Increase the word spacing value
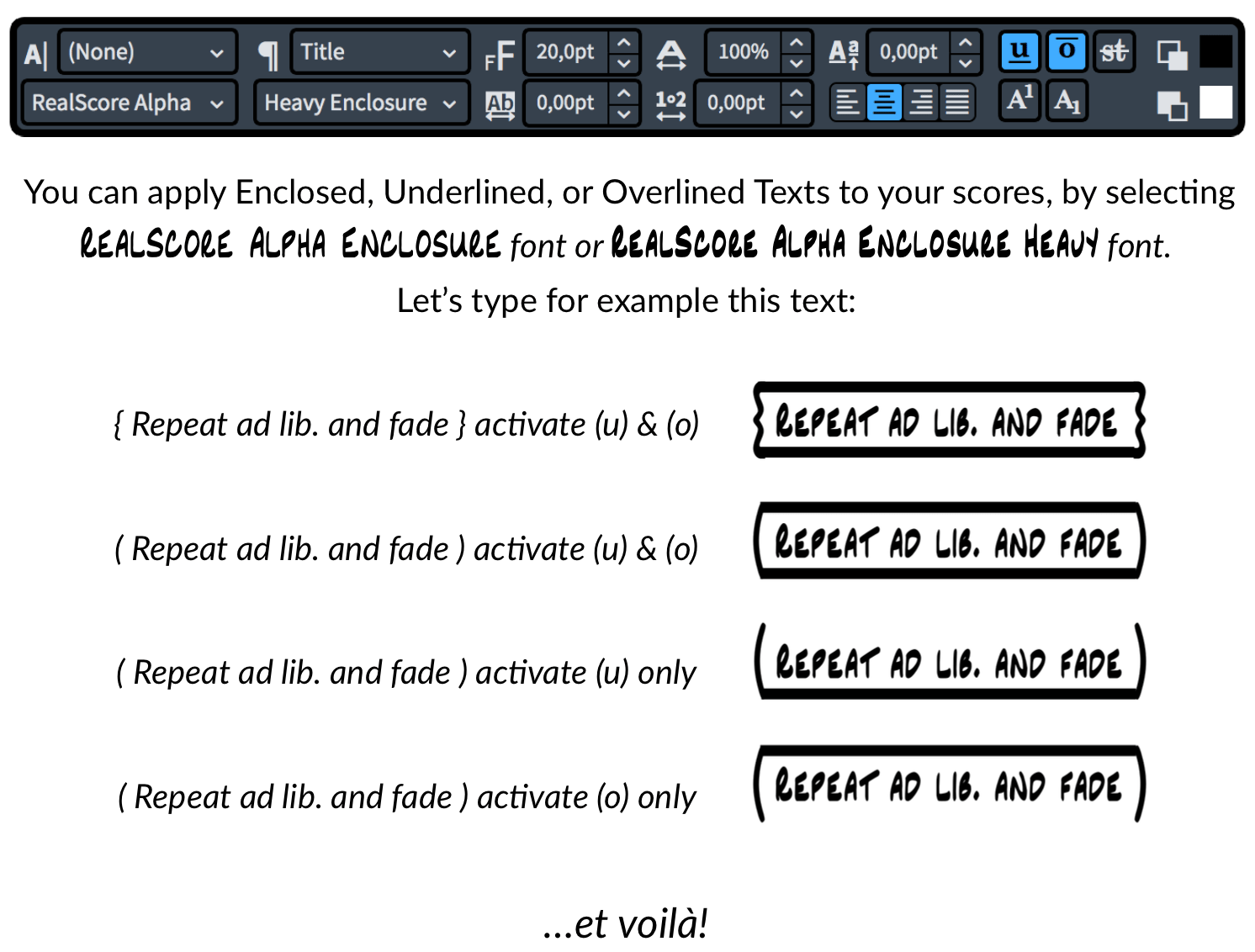1255x952 pixels. pos(797,91)
